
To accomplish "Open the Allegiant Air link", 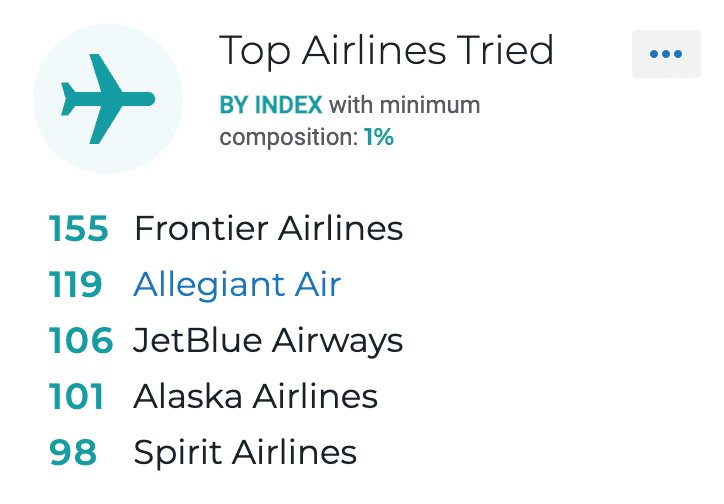I will (237, 285).
